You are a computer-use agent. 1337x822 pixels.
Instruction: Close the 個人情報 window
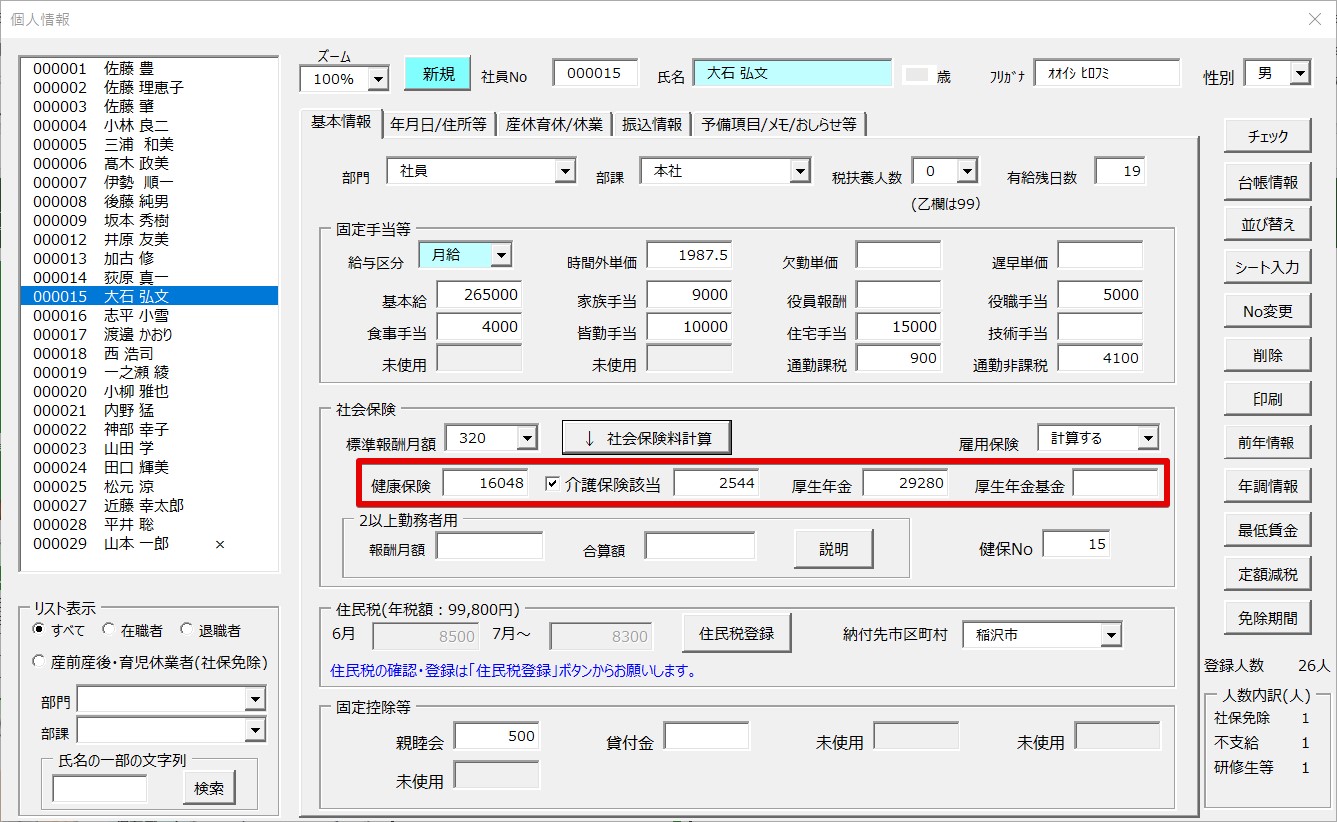1314,19
